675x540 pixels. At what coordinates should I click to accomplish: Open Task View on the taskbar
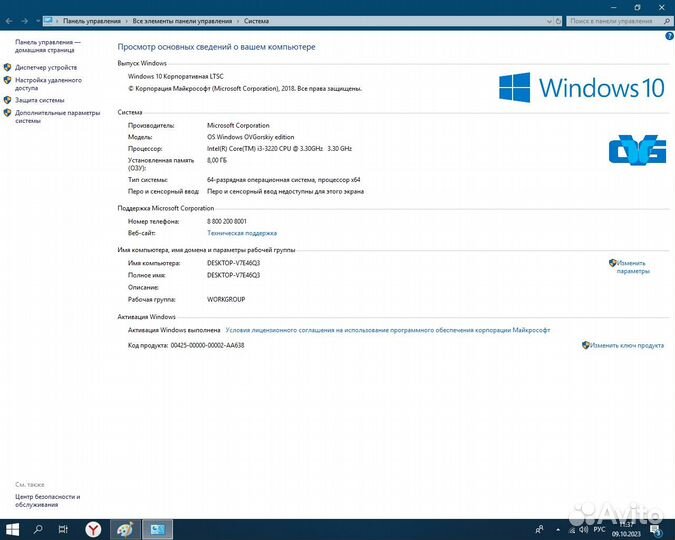(x=63, y=529)
